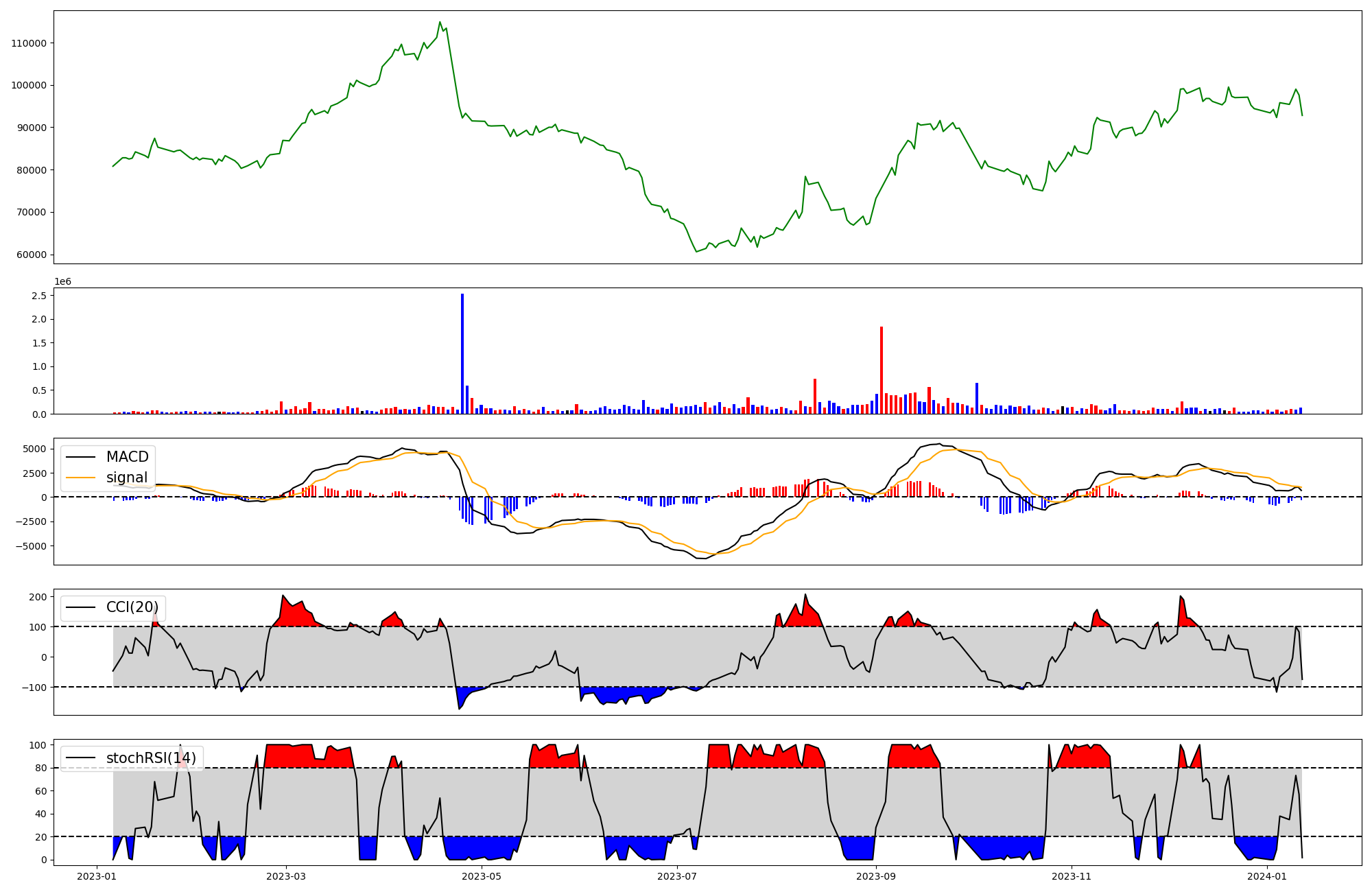Click the lowest point of green price line
The width and height of the screenshot is (1372, 892).
pyautogui.click(x=696, y=252)
